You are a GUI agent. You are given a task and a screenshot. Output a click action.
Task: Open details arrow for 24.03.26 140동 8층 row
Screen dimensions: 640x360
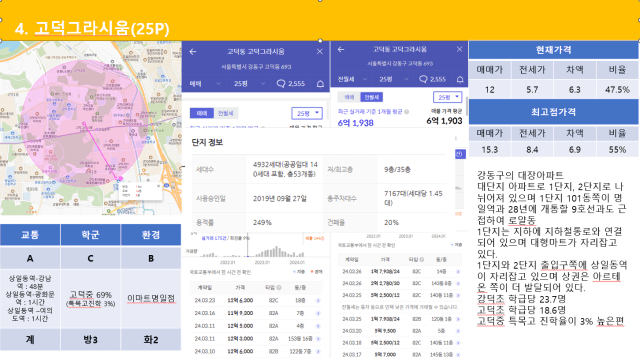coord(458,283)
